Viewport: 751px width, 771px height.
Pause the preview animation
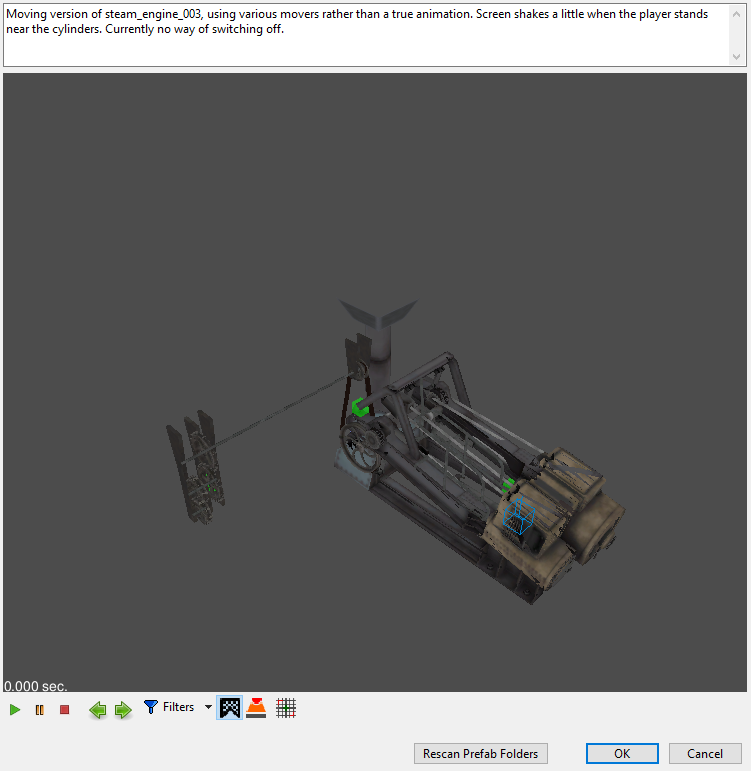[40, 710]
